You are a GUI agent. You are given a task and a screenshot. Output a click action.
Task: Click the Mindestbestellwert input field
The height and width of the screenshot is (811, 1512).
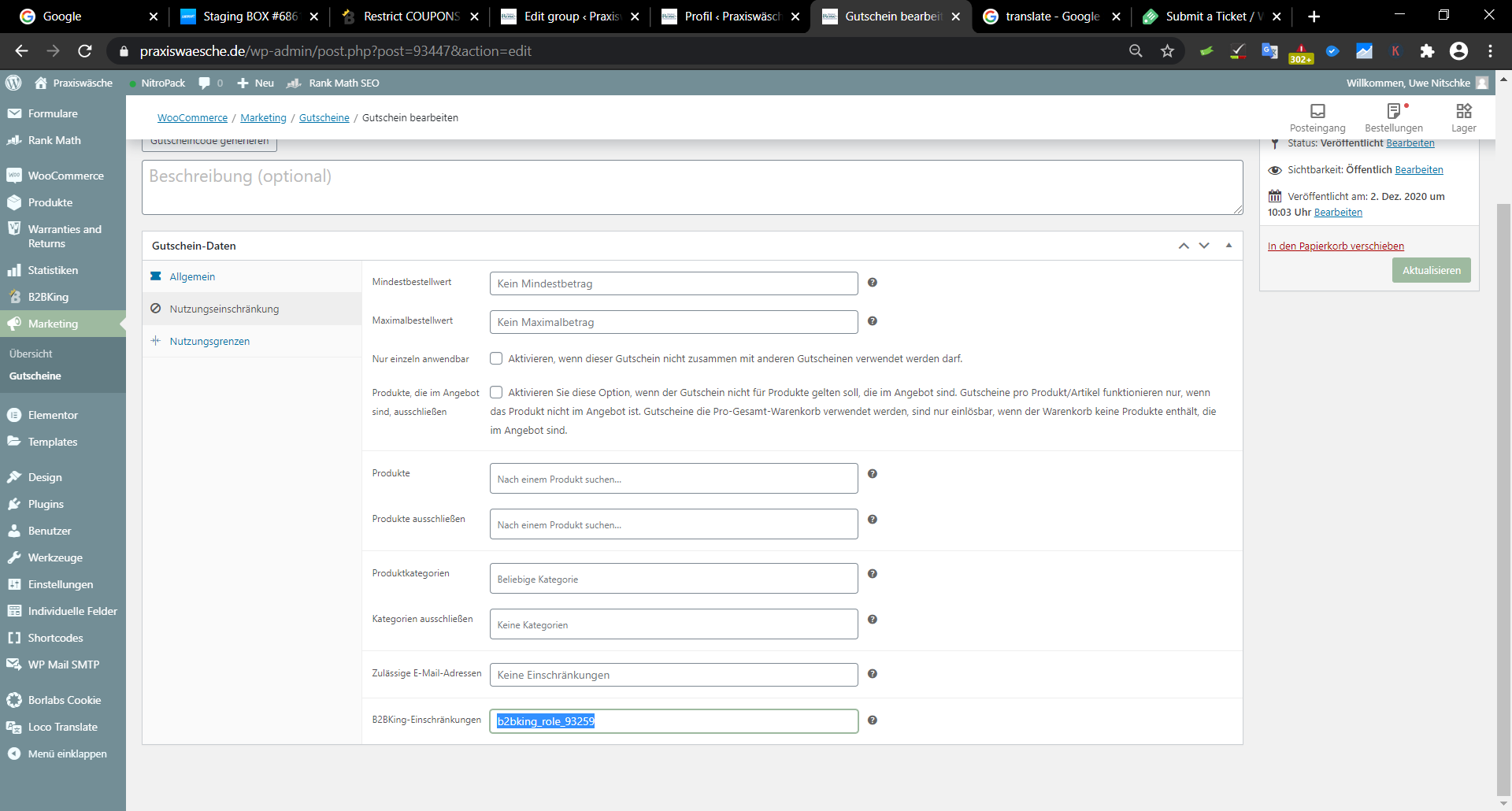(x=673, y=283)
